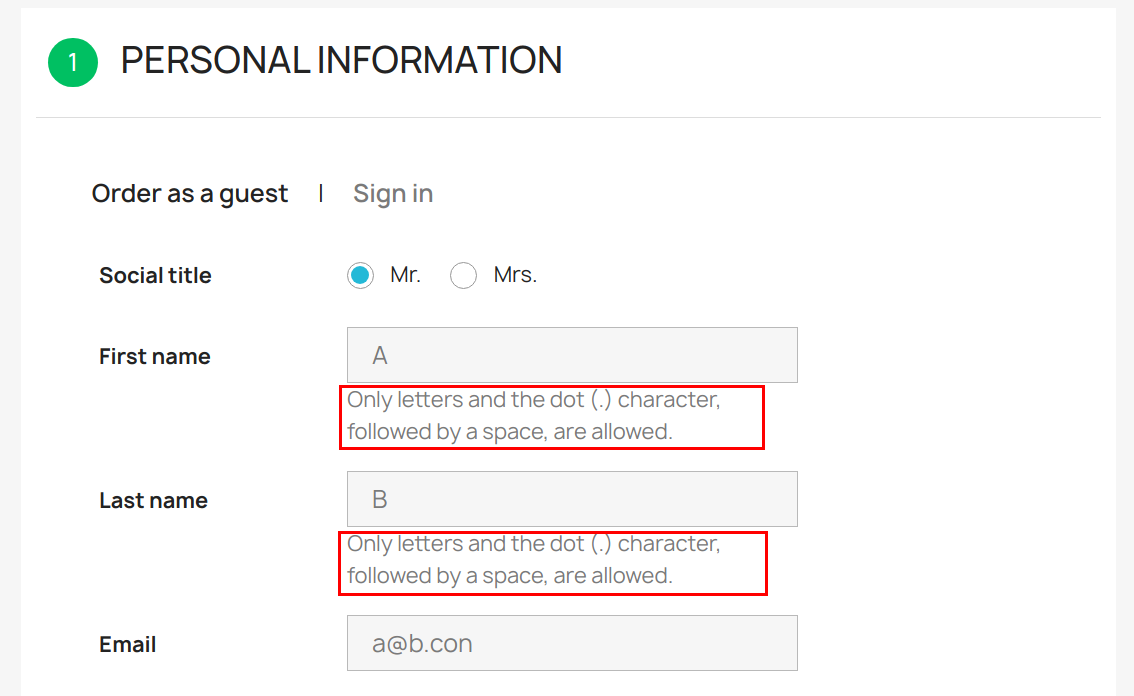
Task: Click the Social title label
Action: 155,275
